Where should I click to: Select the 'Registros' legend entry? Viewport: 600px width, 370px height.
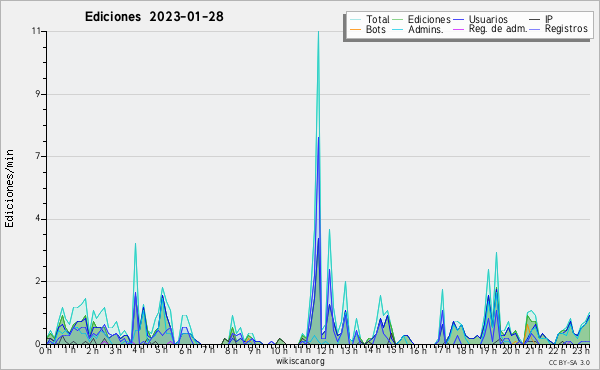click(x=566, y=29)
